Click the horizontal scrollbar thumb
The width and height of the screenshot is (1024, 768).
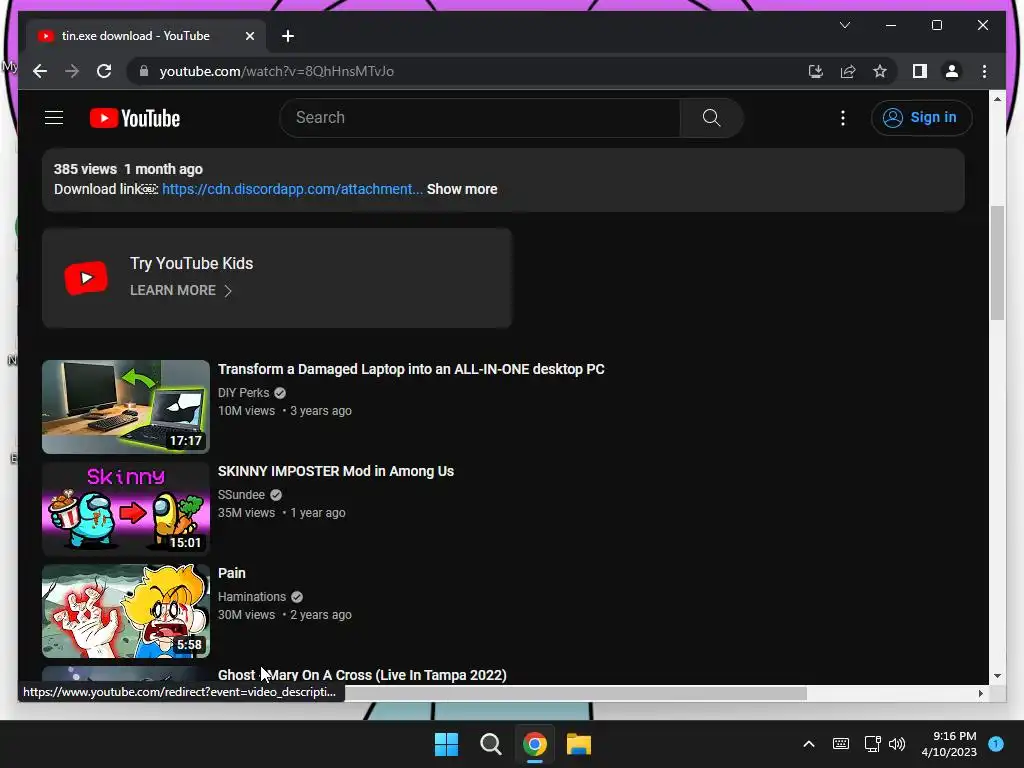coord(575,693)
